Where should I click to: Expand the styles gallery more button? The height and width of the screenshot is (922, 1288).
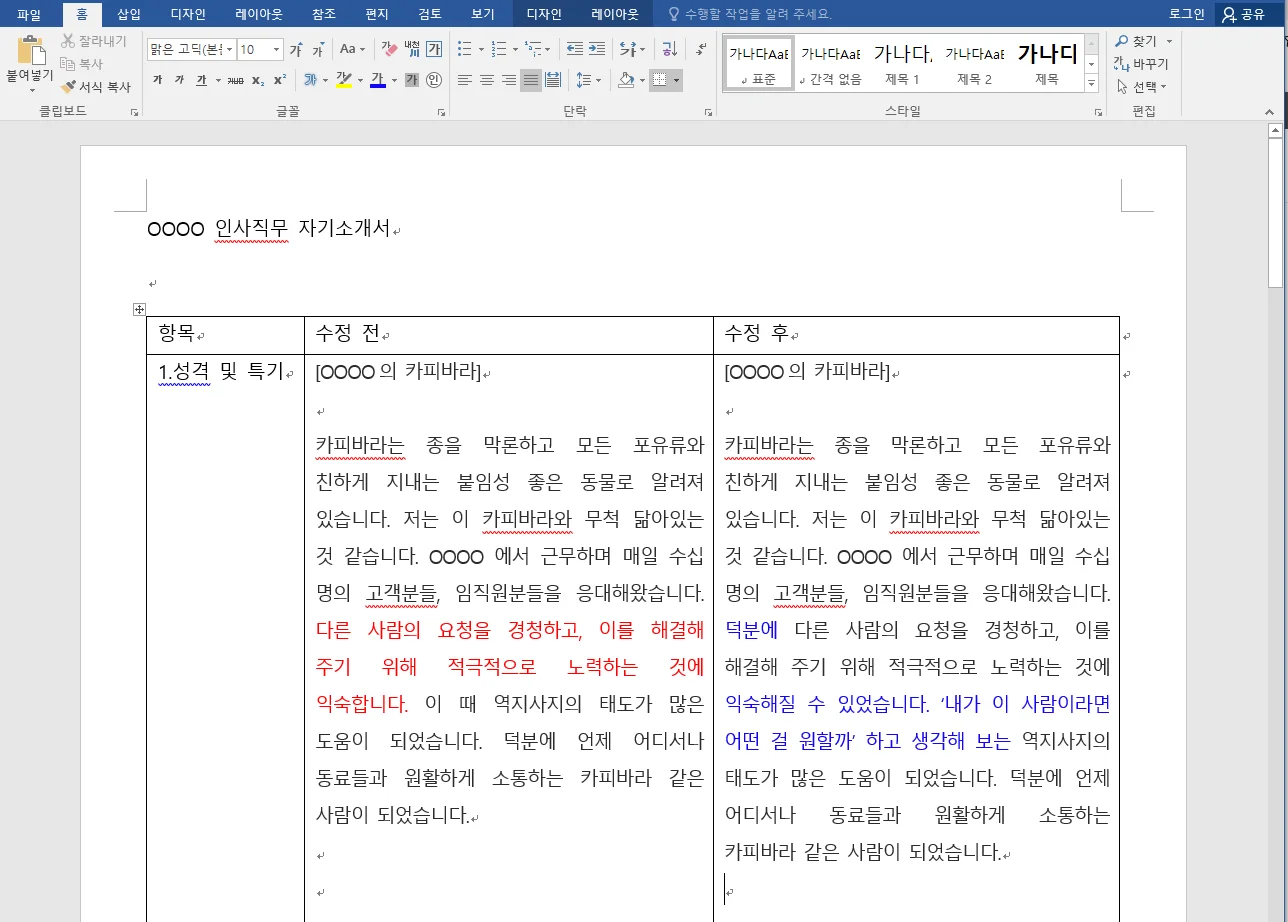click(x=1092, y=85)
